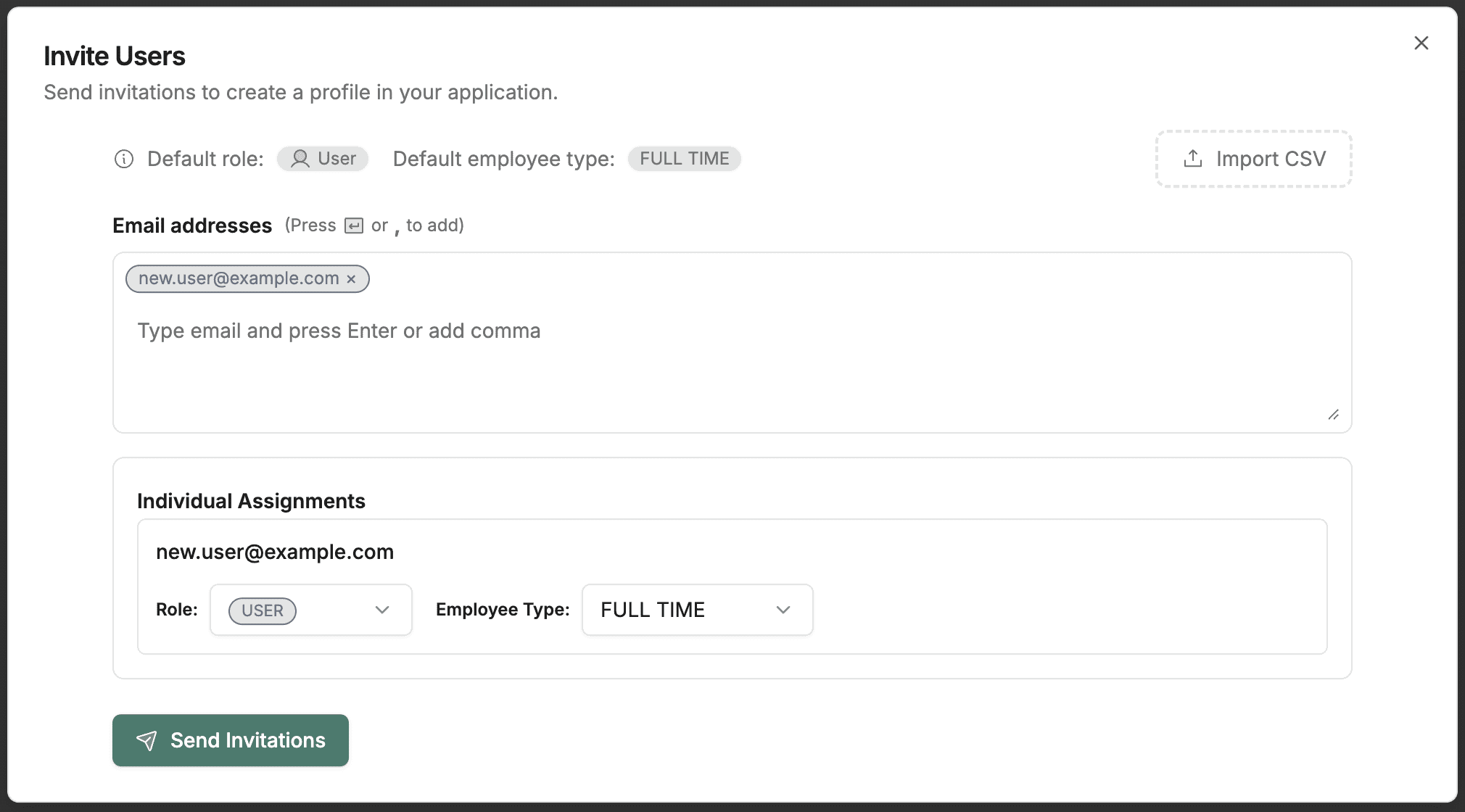1465x812 pixels.
Task: Click the Enter key icon in hint
Action: pyautogui.click(x=354, y=226)
